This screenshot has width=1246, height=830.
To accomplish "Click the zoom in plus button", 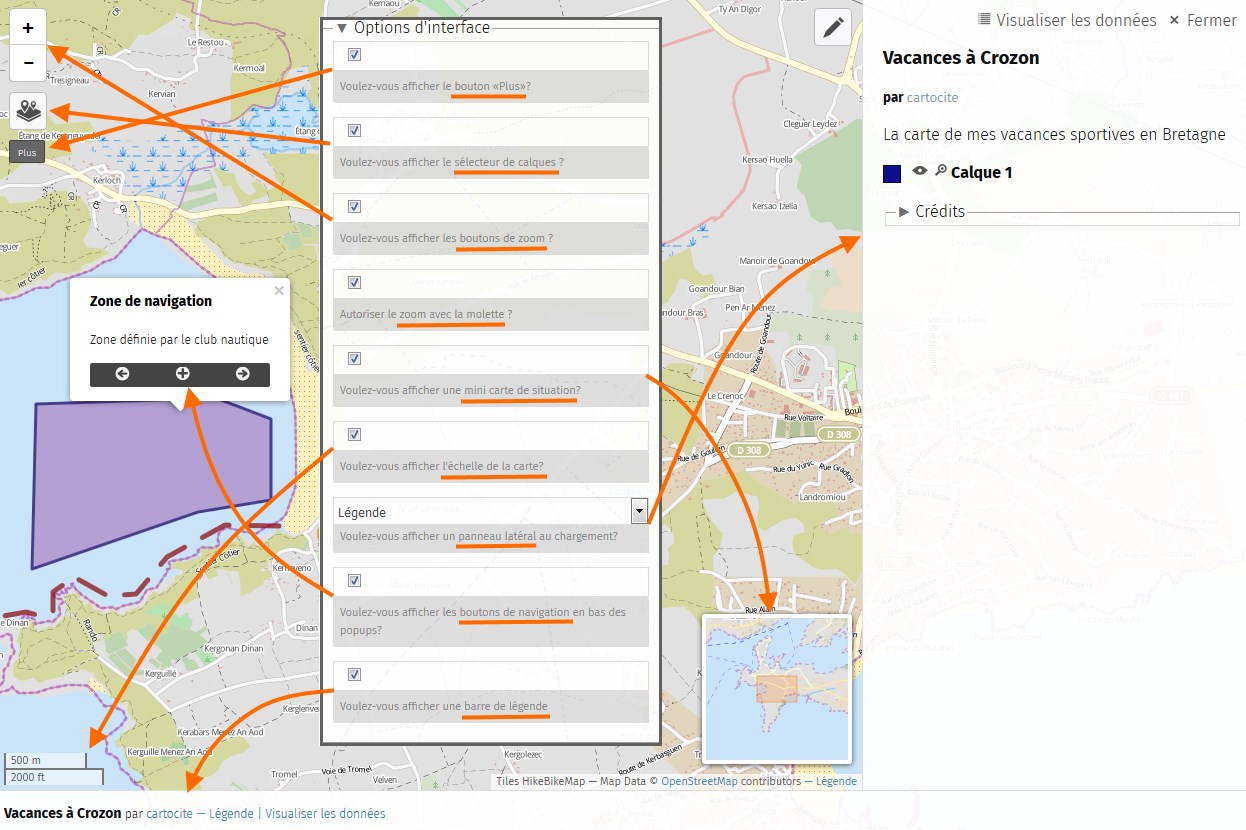I will pos(28,29).
